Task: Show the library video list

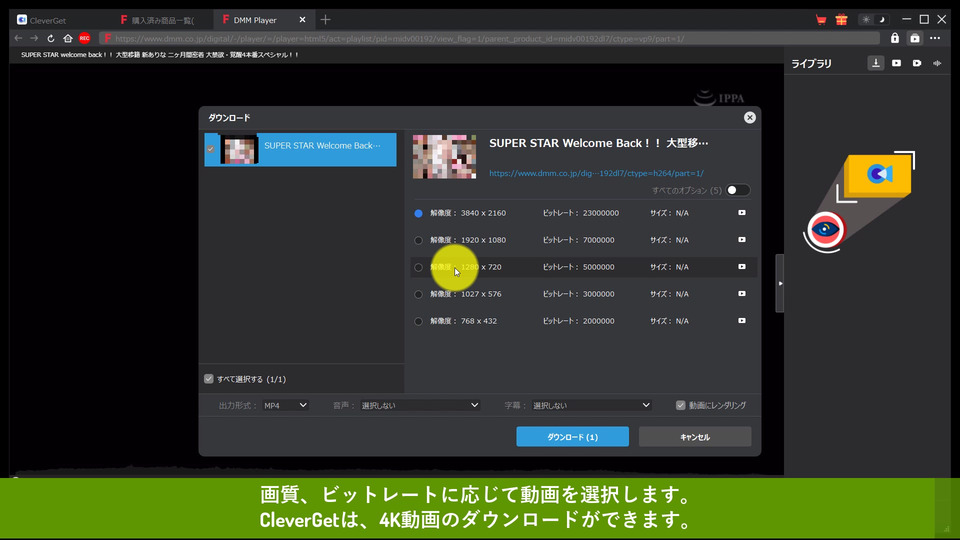Action: click(x=896, y=63)
